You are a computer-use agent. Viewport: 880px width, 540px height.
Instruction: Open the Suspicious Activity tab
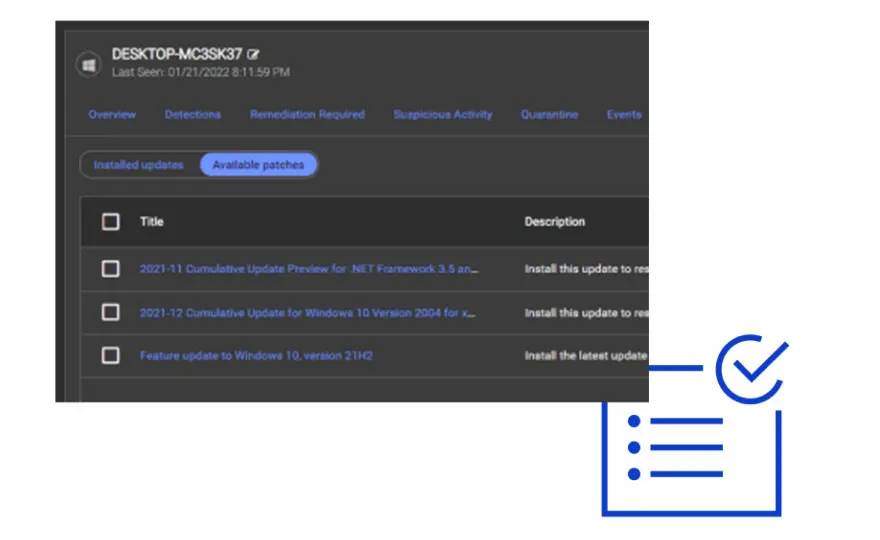(443, 115)
